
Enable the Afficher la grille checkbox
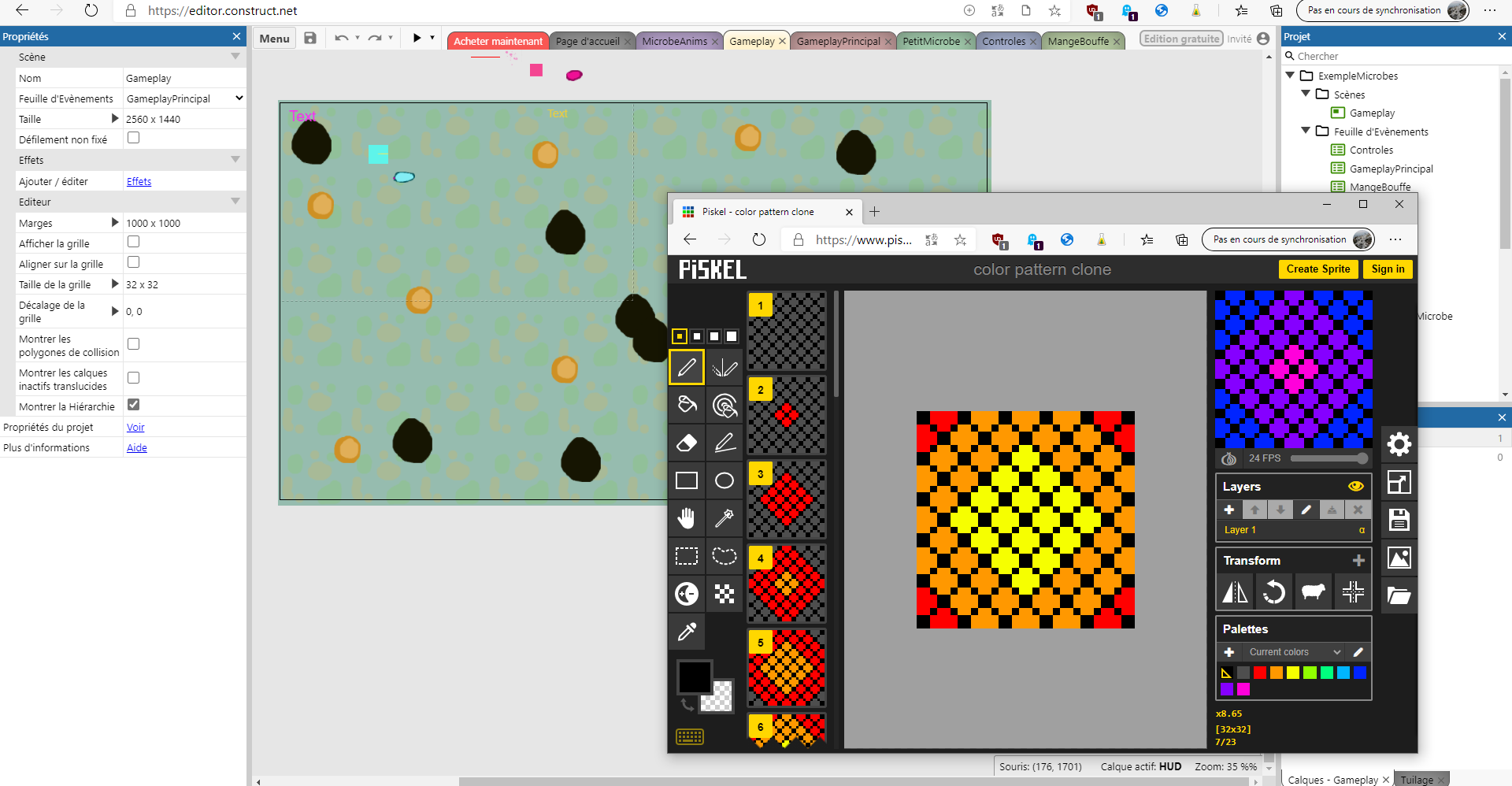click(x=134, y=243)
